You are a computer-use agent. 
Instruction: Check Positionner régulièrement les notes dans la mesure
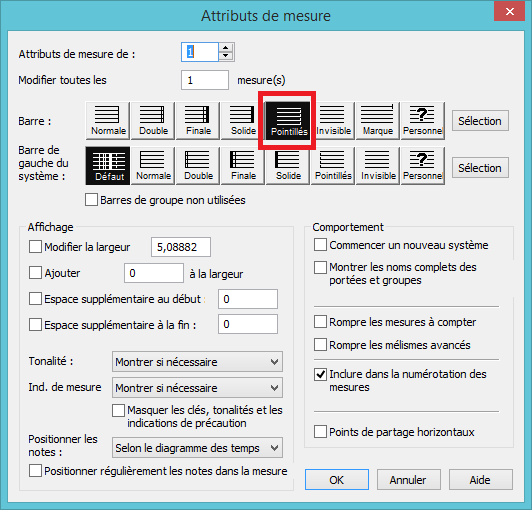35,471
